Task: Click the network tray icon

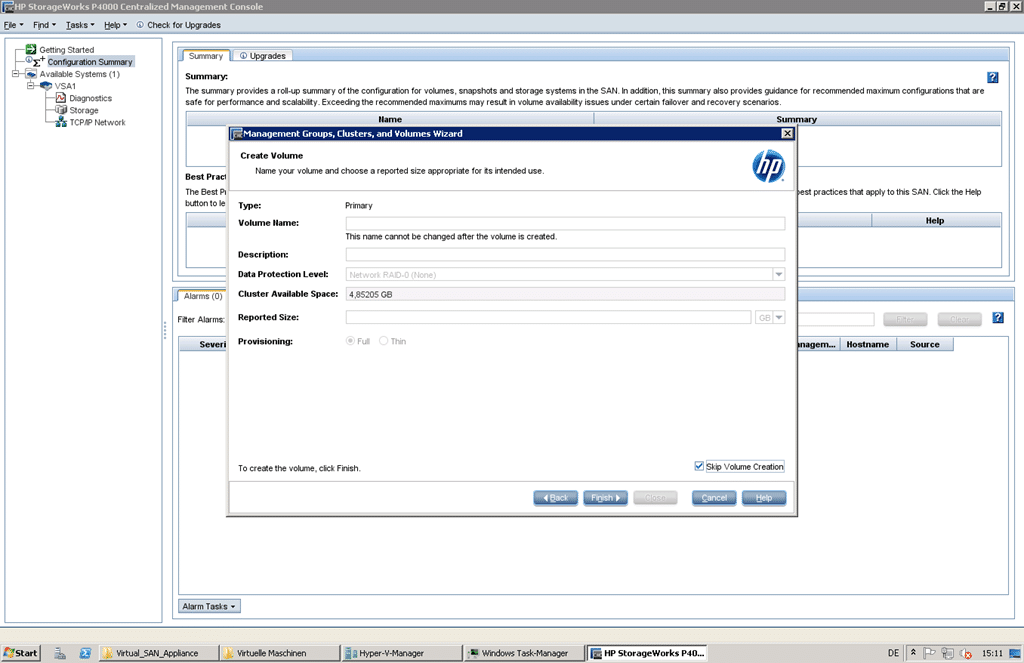Action: tap(948, 653)
